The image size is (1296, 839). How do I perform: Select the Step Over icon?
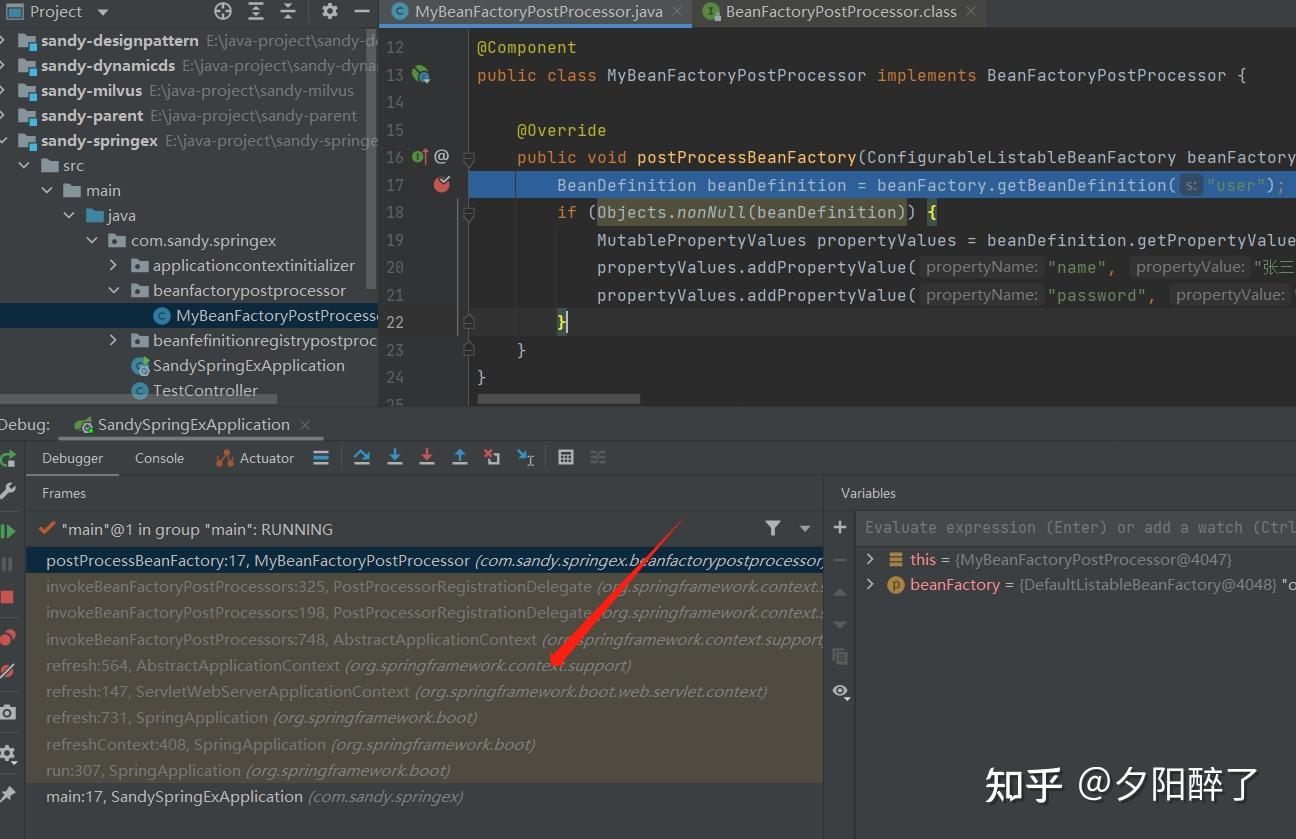[x=362, y=457]
